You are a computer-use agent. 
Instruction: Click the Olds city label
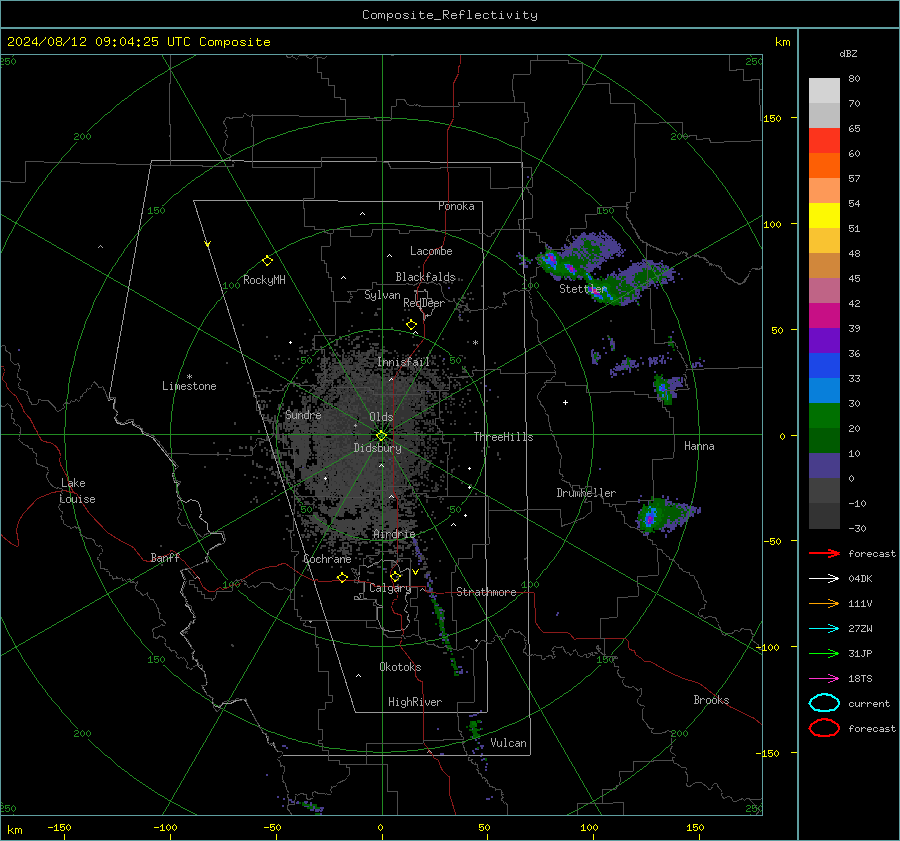point(381,417)
